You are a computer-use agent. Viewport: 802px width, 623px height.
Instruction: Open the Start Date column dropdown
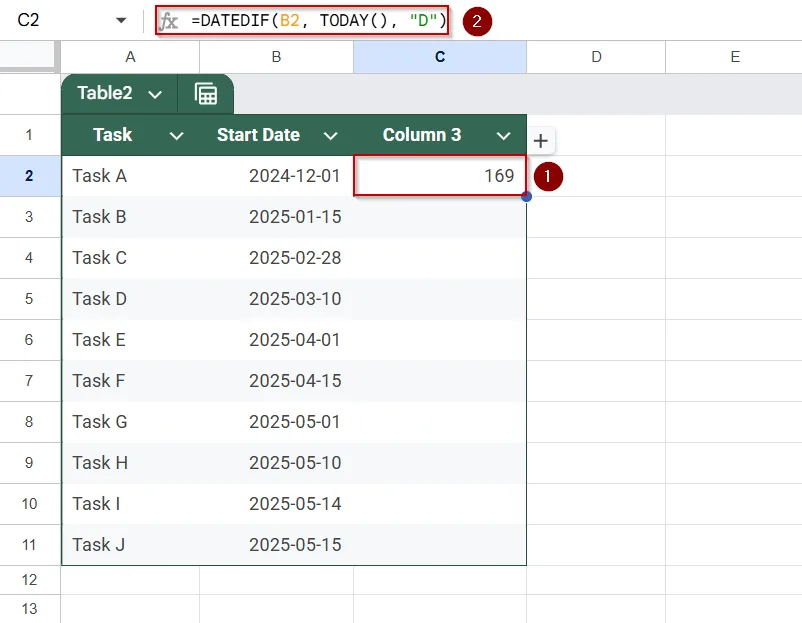pyautogui.click(x=330, y=136)
